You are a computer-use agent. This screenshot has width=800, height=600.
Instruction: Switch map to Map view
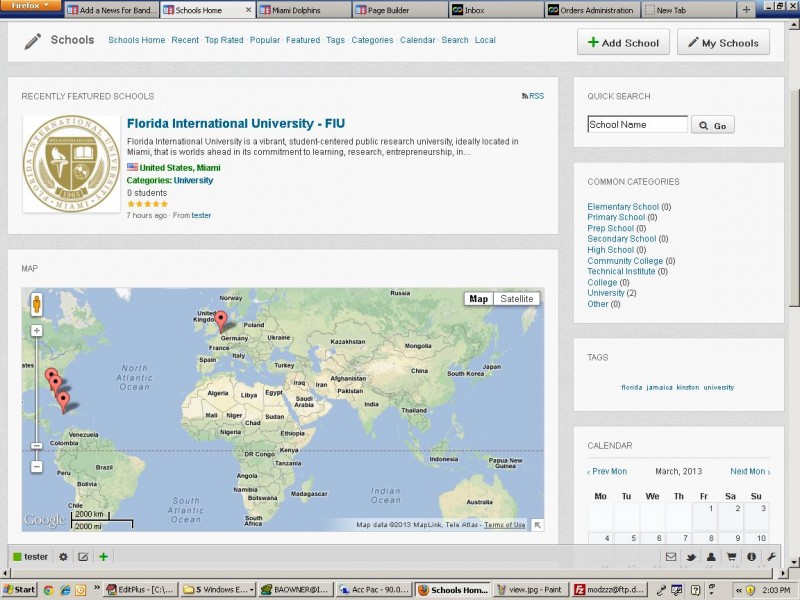[479, 299]
